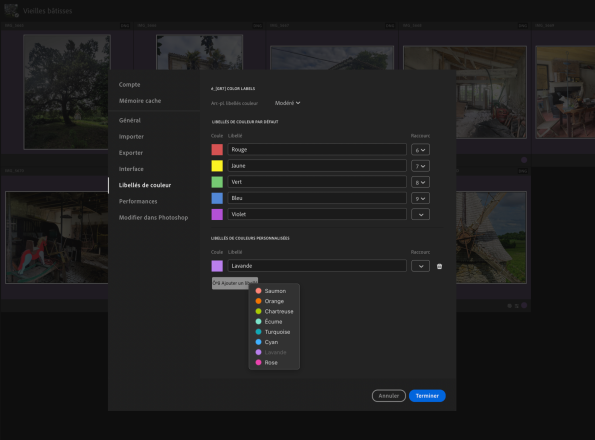
Task: Click the Vert label text field
Action: click(x=317, y=182)
